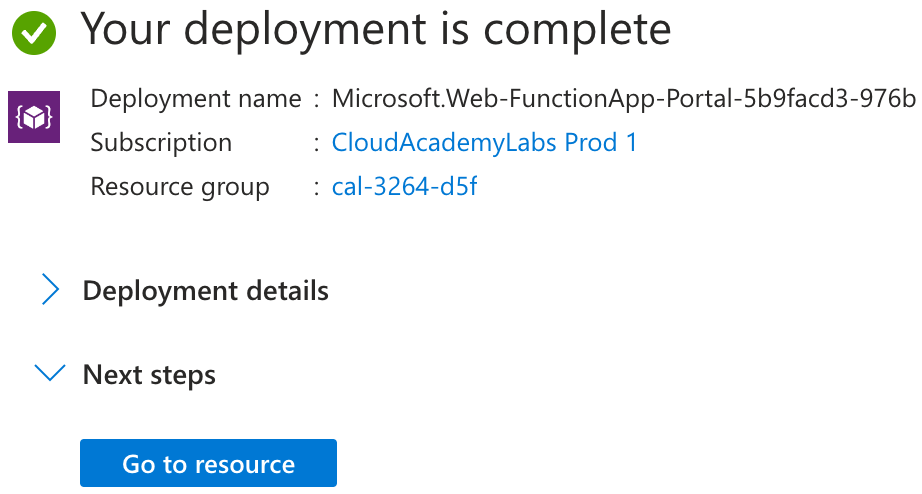The image size is (922, 494).
Task: Collapse the Next steps section chevron
Action: click(x=50, y=373)
